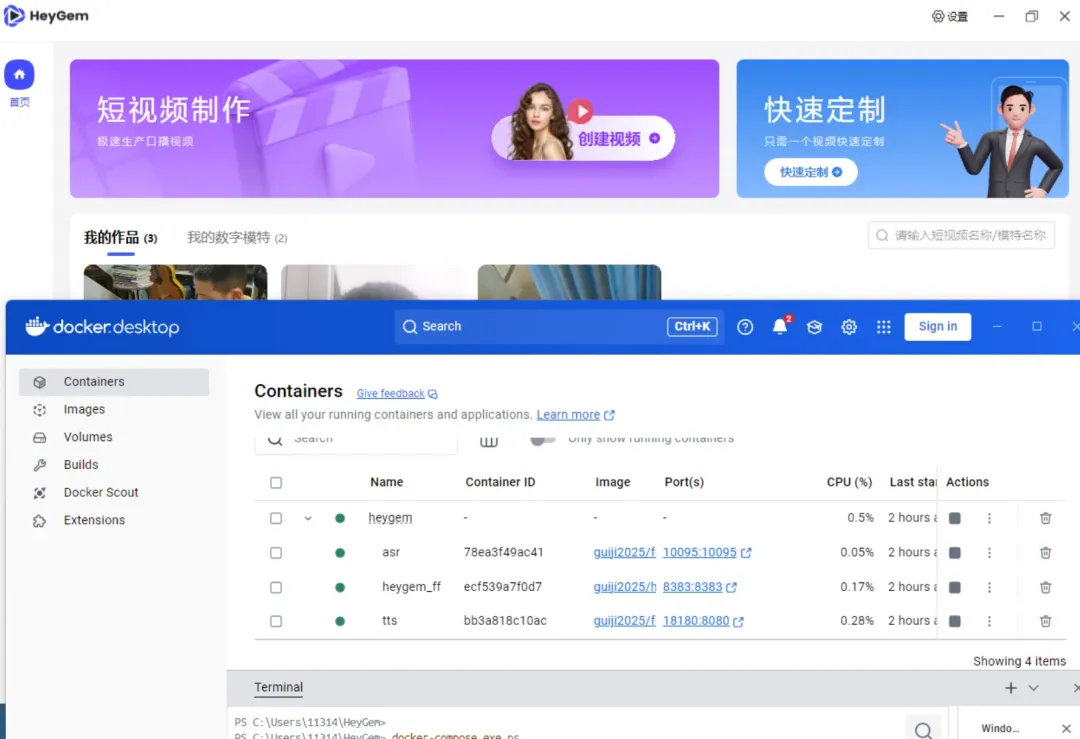Click 快速定制 button on blue banner

point(811,172)
